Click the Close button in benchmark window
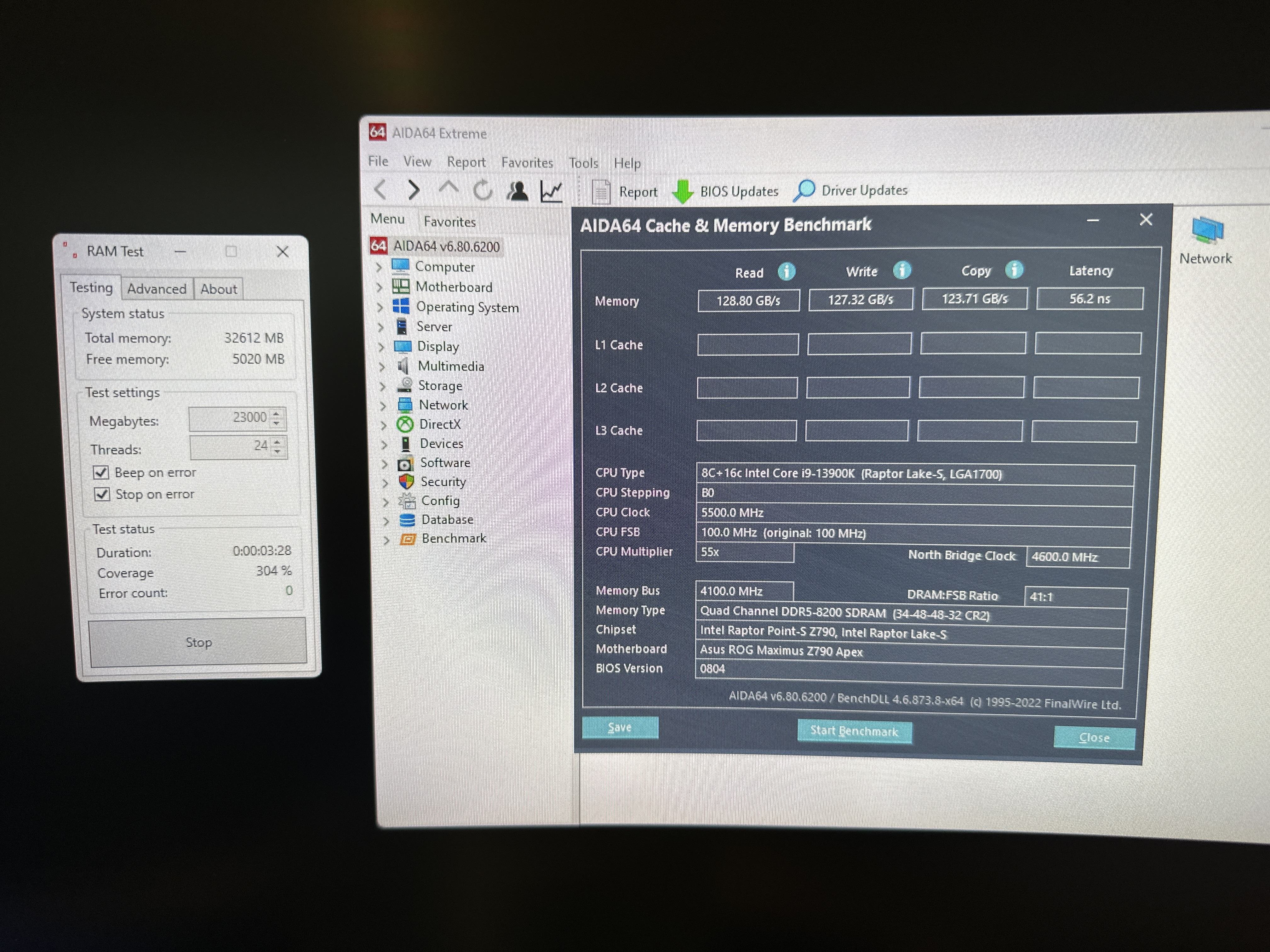This screenshot has width=1270, height=952. 1094,737
